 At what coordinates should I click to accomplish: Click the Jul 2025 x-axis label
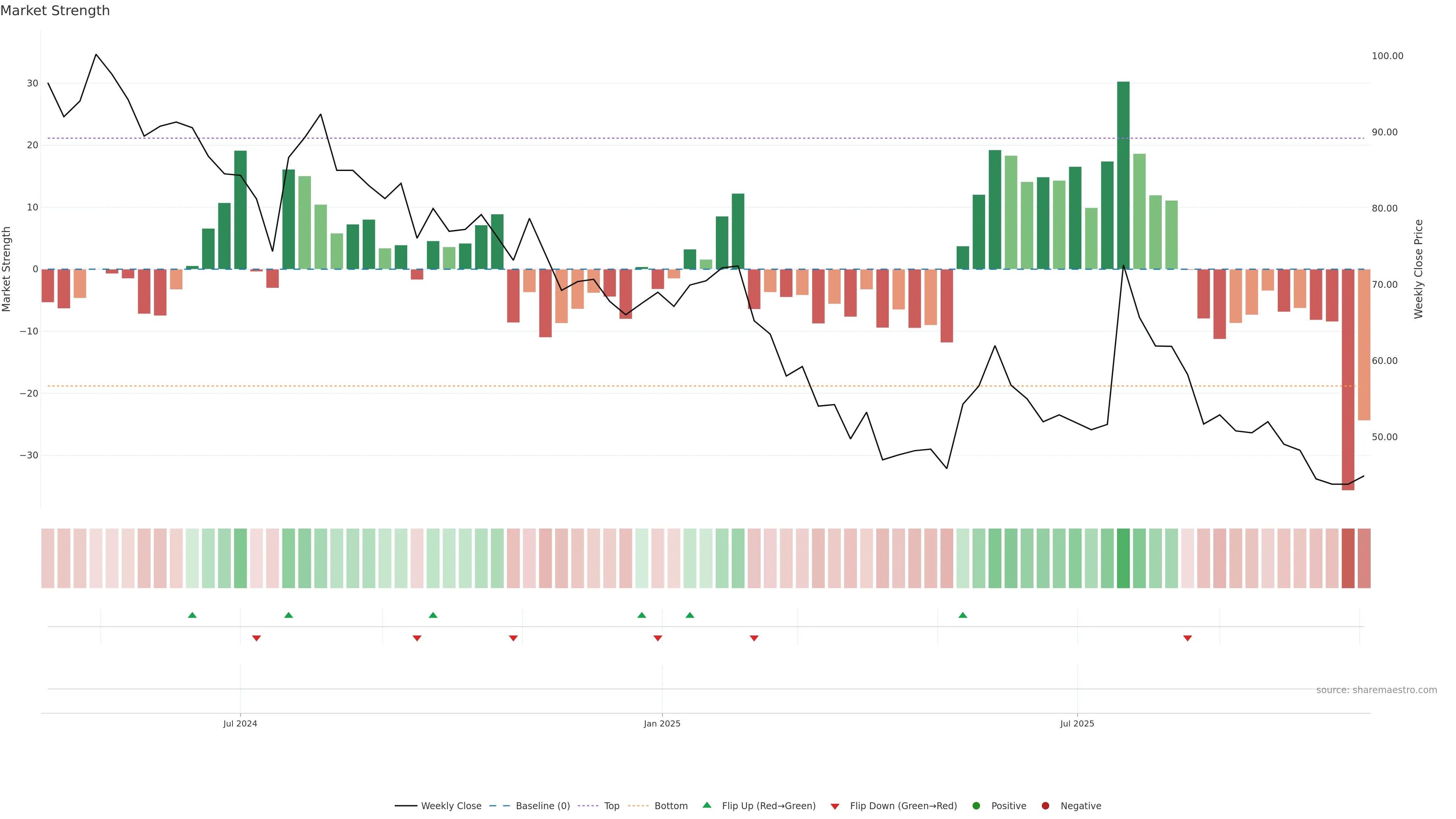(x=1077, y=723)
